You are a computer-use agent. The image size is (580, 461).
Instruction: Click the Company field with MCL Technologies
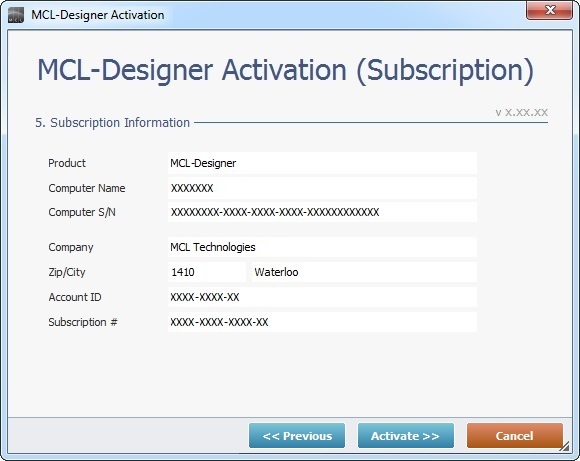[x=322, y=247]
